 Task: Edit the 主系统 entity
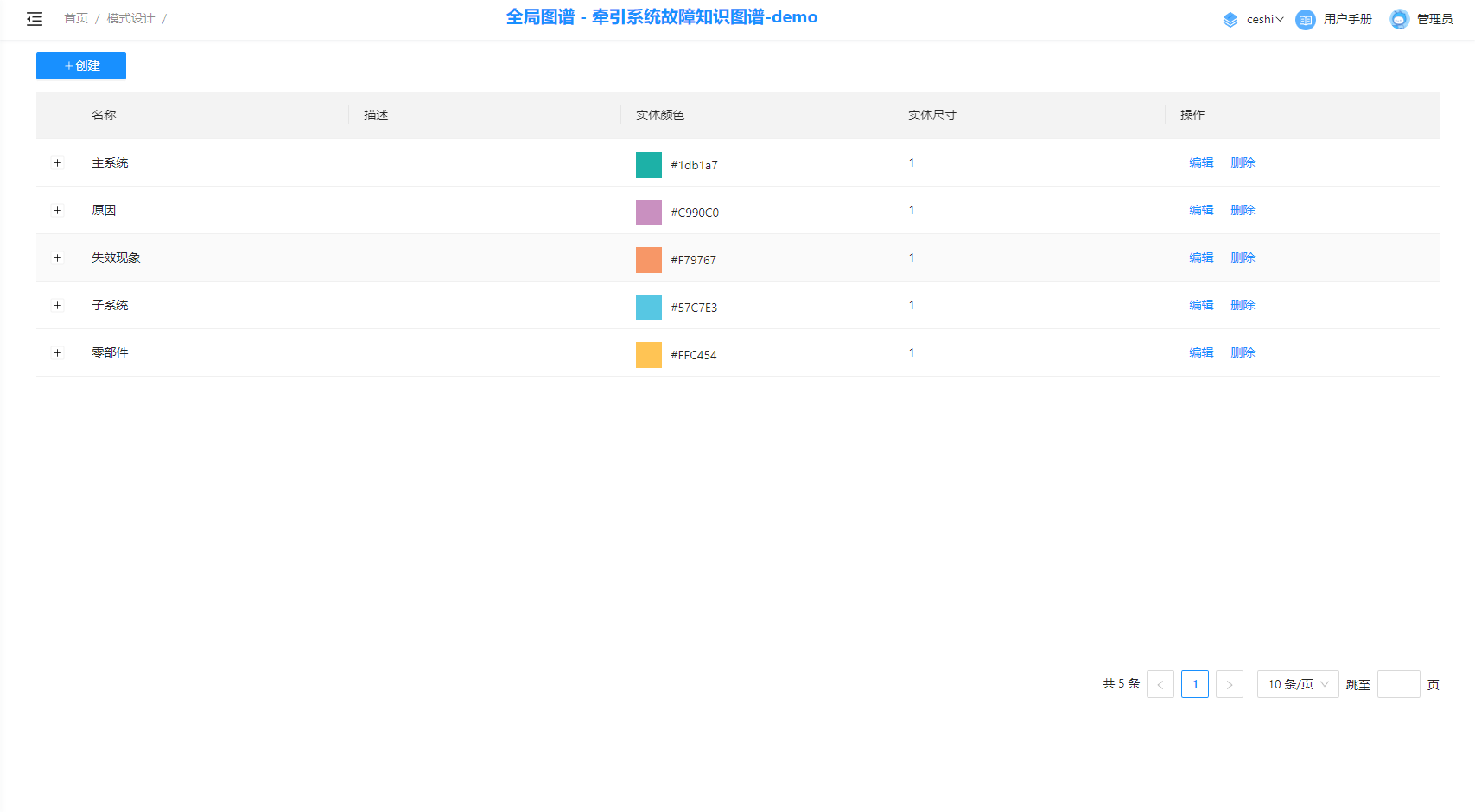click(x=1201, y=162)
